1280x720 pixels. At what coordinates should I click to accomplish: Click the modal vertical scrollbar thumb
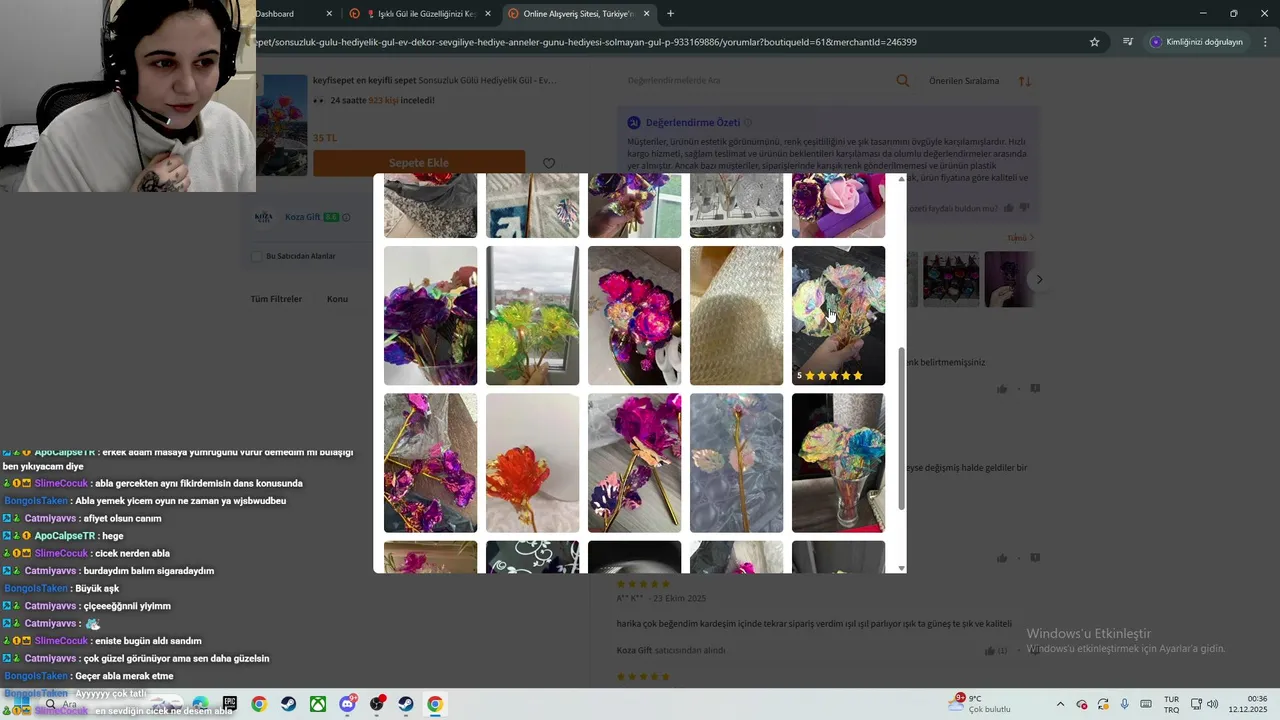901,430
